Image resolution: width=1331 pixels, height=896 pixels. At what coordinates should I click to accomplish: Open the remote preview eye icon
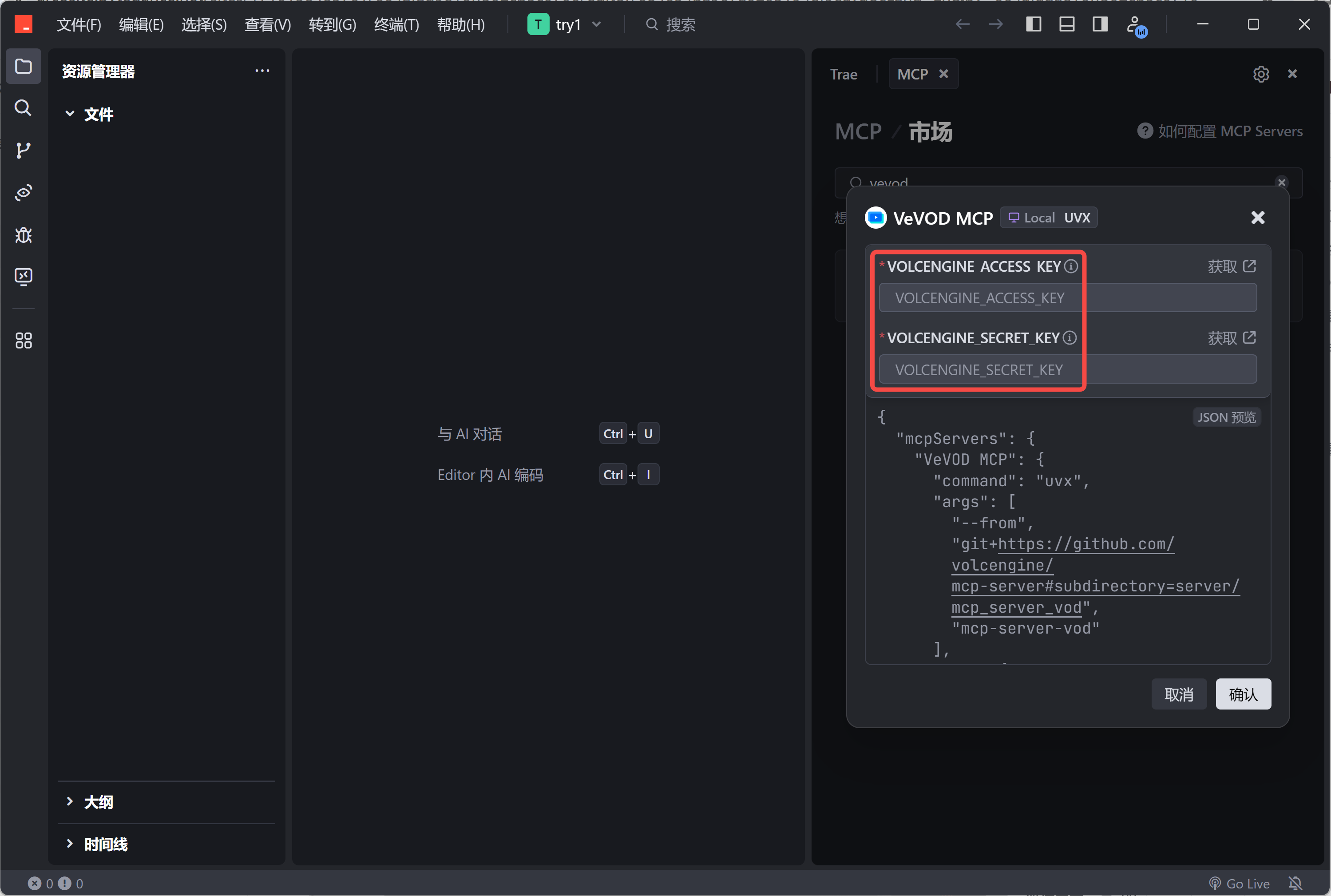pyautogui.click(x=24, y=193)
